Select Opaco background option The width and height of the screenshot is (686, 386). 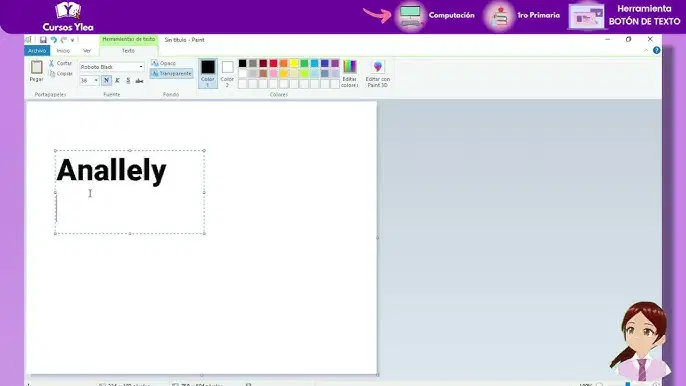click(164, 63)
